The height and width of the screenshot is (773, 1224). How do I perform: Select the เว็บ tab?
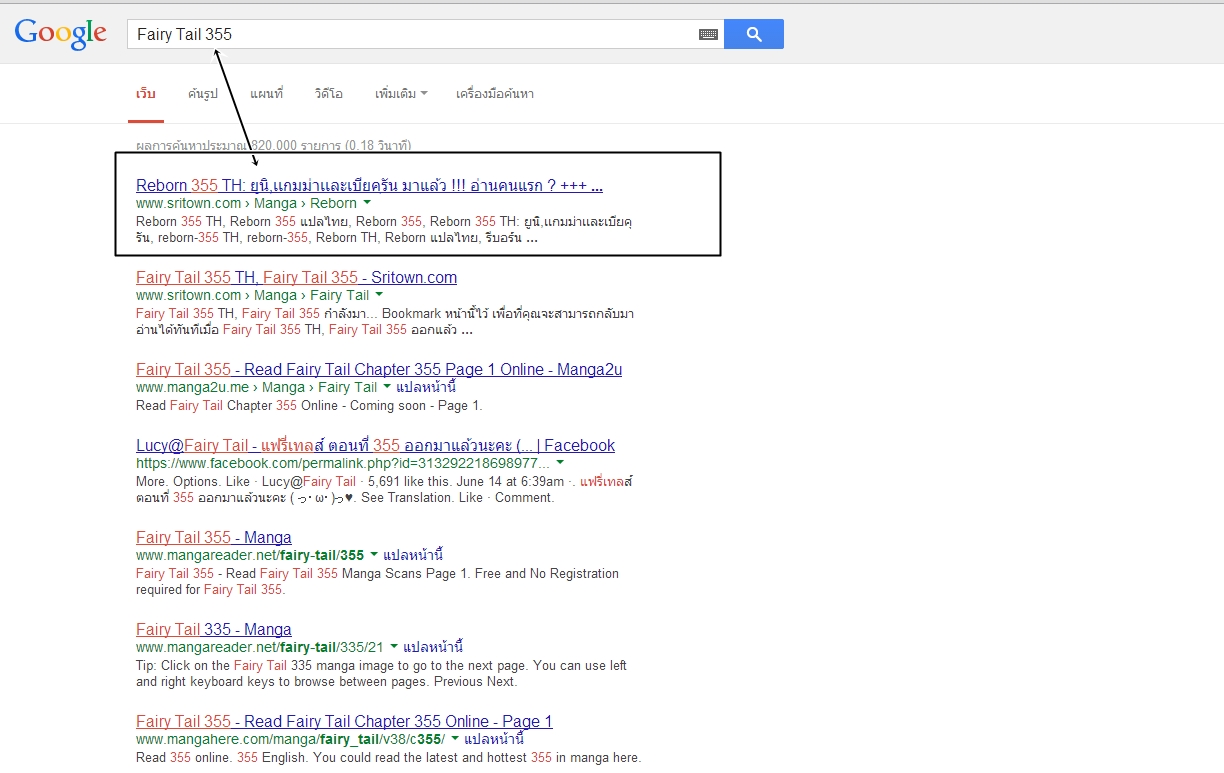click(x=146, y=94)
